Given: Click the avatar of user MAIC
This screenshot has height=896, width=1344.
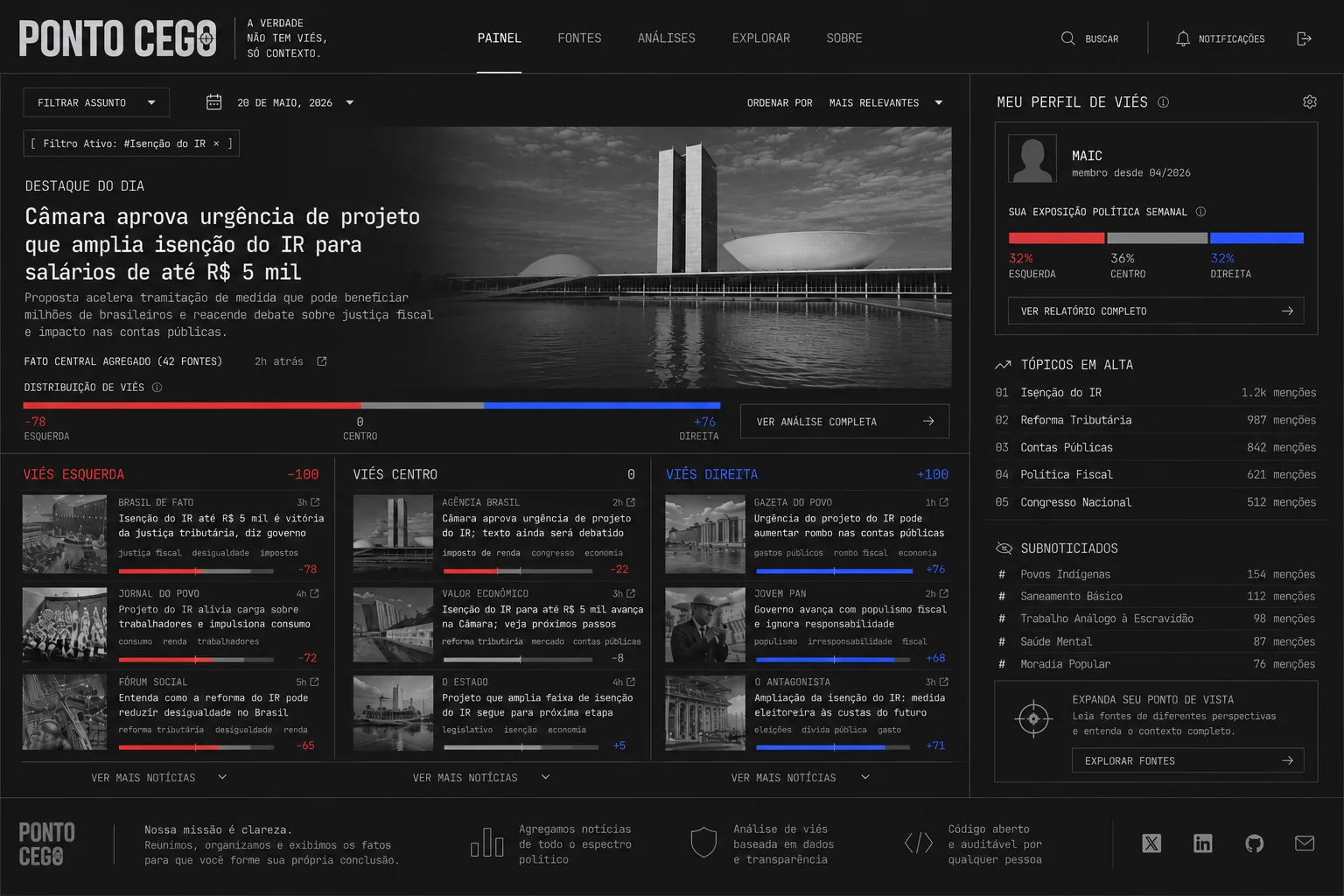Looking at the screenshot, I should click(1032, 158).
